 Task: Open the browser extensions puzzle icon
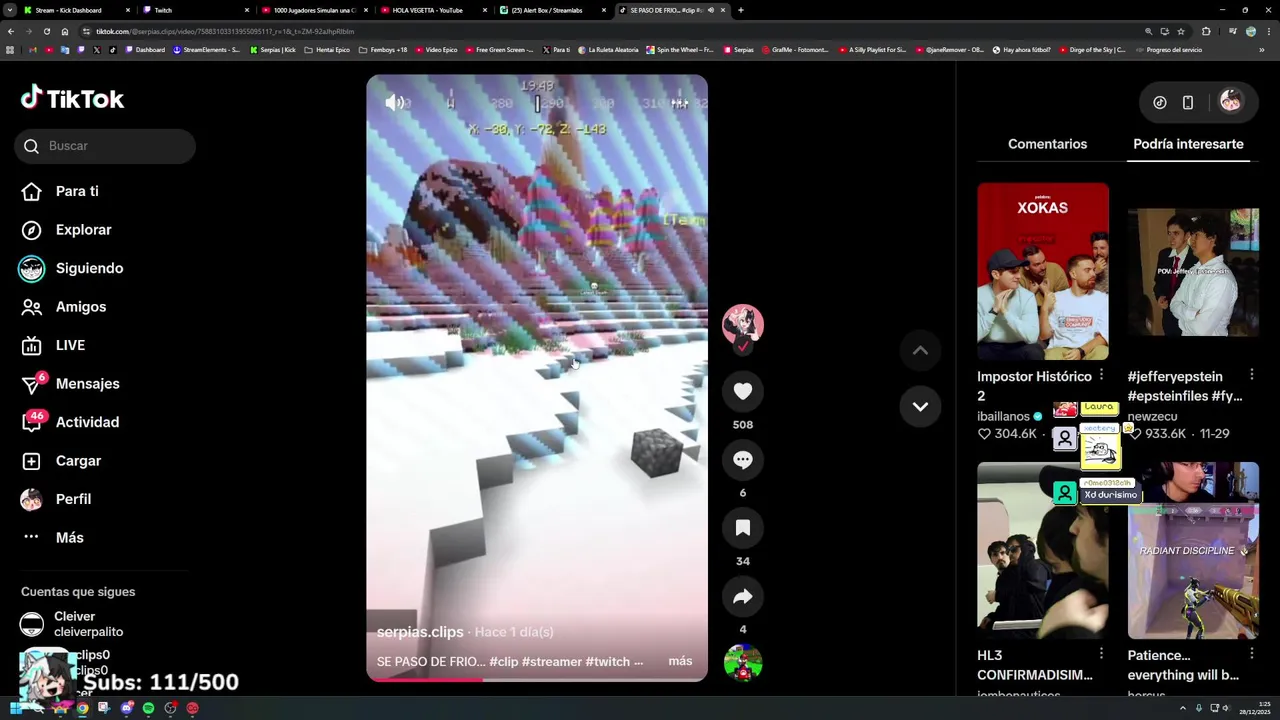click(x=1206, y=31)
